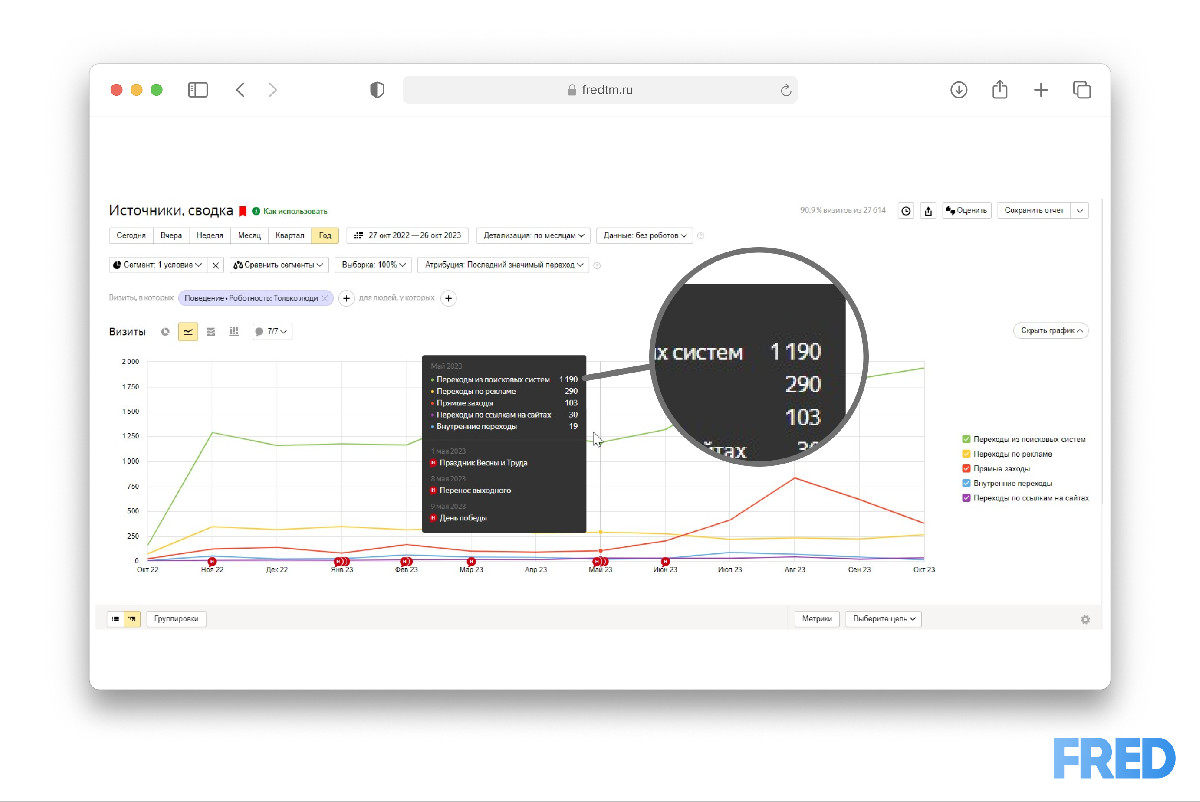1200x802 pixels.
Task: Toggle the Переходы из поисковых систем legend checkbox
Action: (965, 439)
